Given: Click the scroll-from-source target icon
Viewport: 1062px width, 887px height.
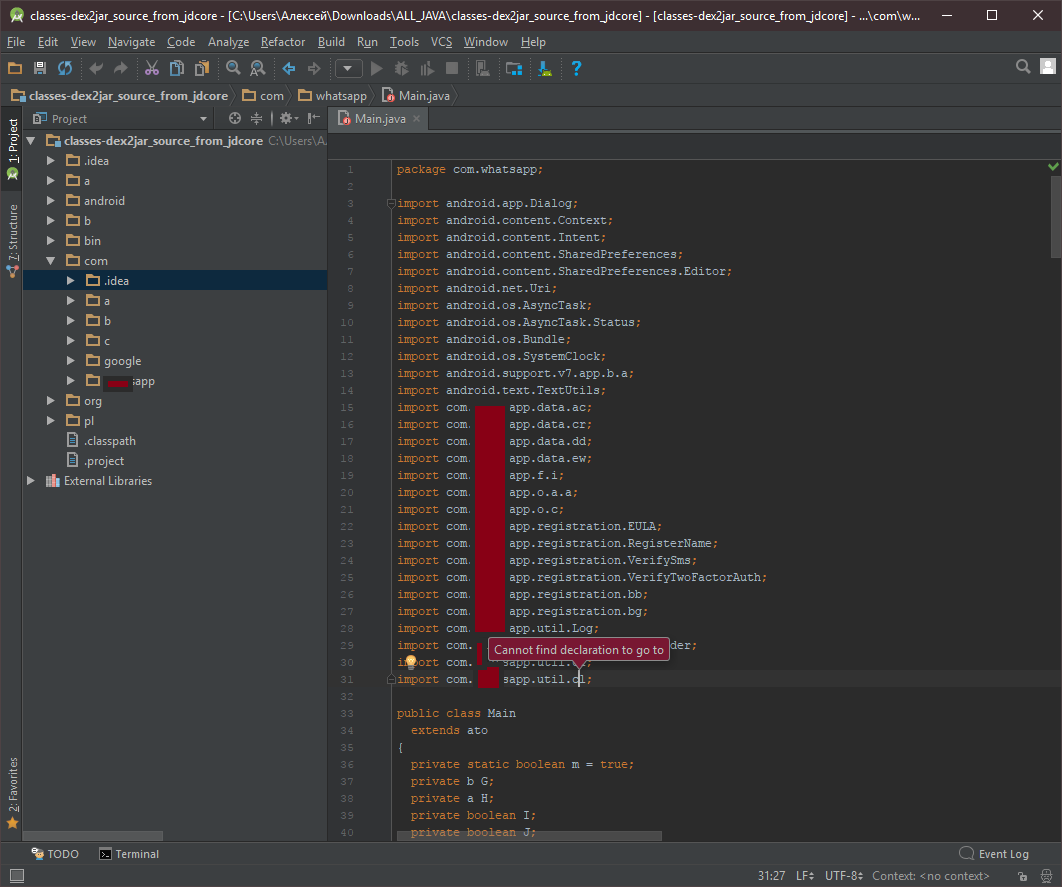Looking at the screenshot, I should pos(235,118).
